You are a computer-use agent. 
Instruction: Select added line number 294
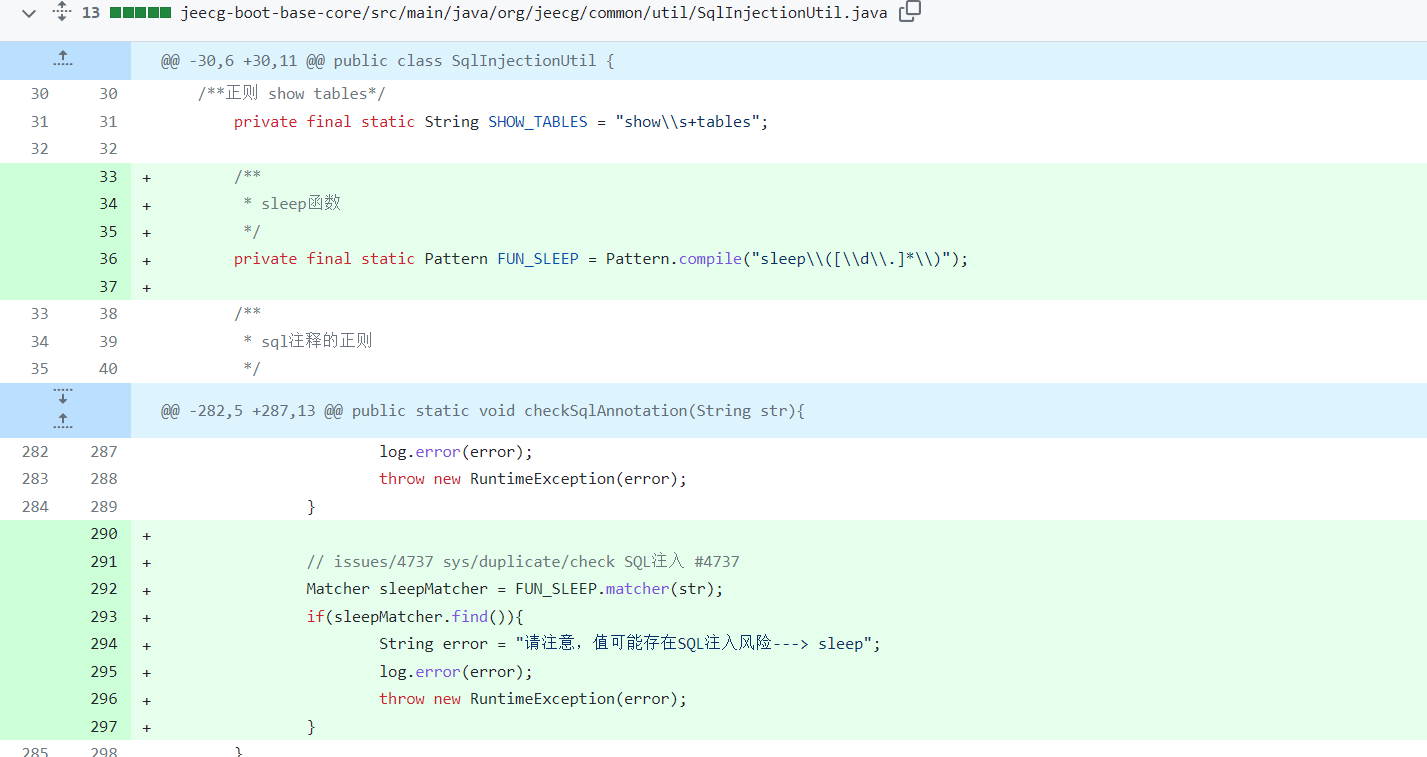[x=103, y=644]
